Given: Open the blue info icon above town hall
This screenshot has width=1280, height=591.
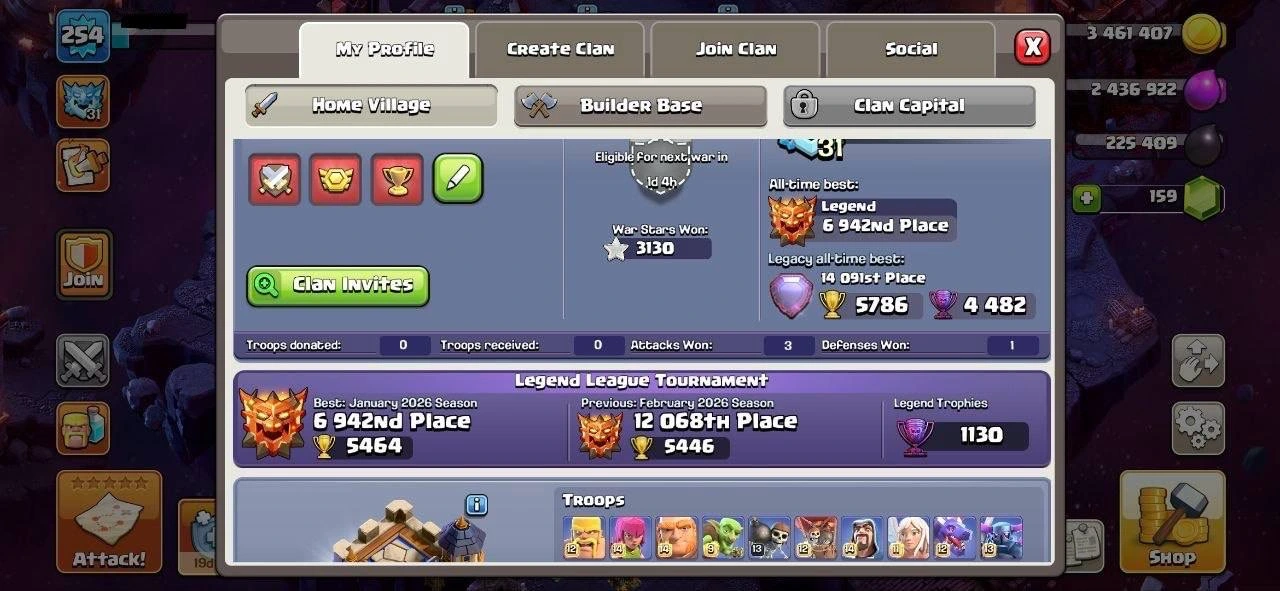Looking at the screenshot, I should pos(476,505).
